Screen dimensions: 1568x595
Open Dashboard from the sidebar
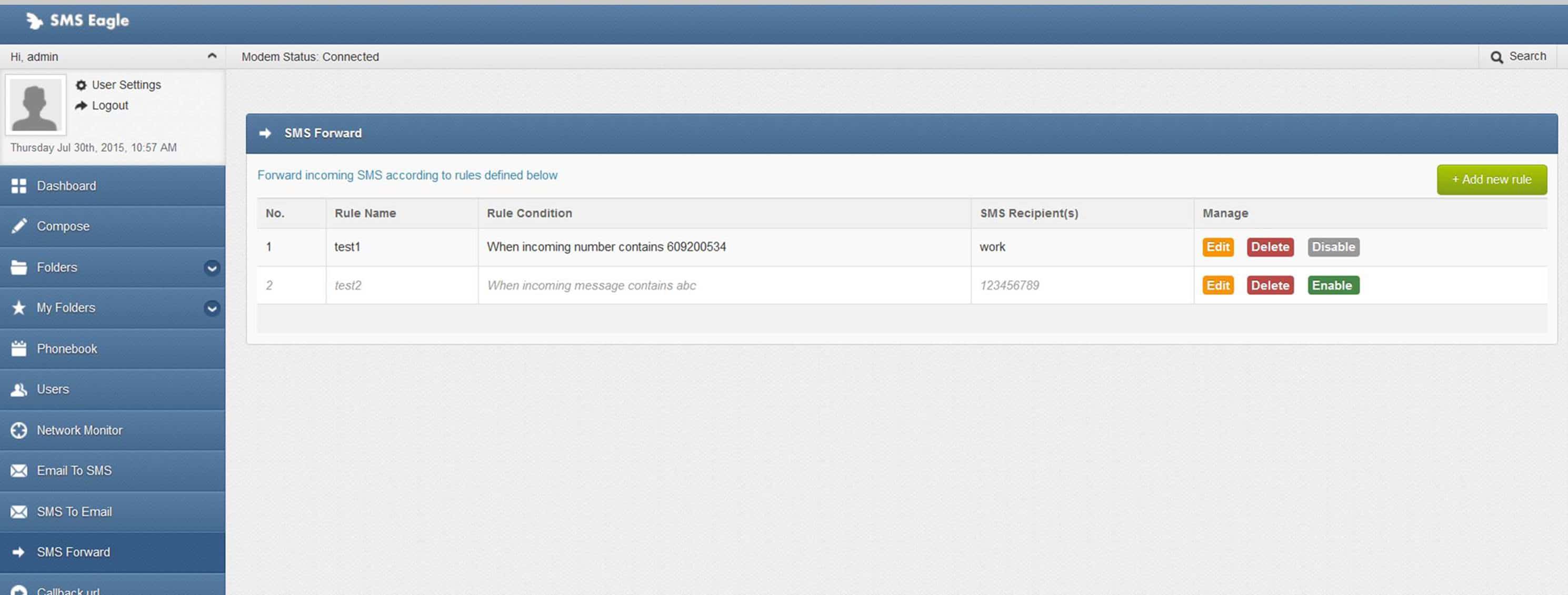click(x=113, y=186)
